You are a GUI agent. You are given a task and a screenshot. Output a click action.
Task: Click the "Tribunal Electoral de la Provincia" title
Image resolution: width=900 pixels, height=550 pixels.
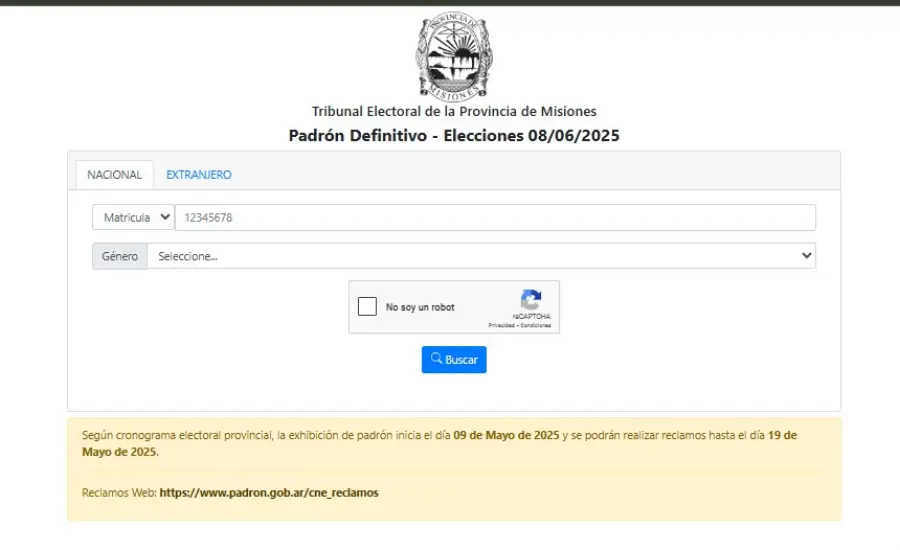tap(454, 111)
